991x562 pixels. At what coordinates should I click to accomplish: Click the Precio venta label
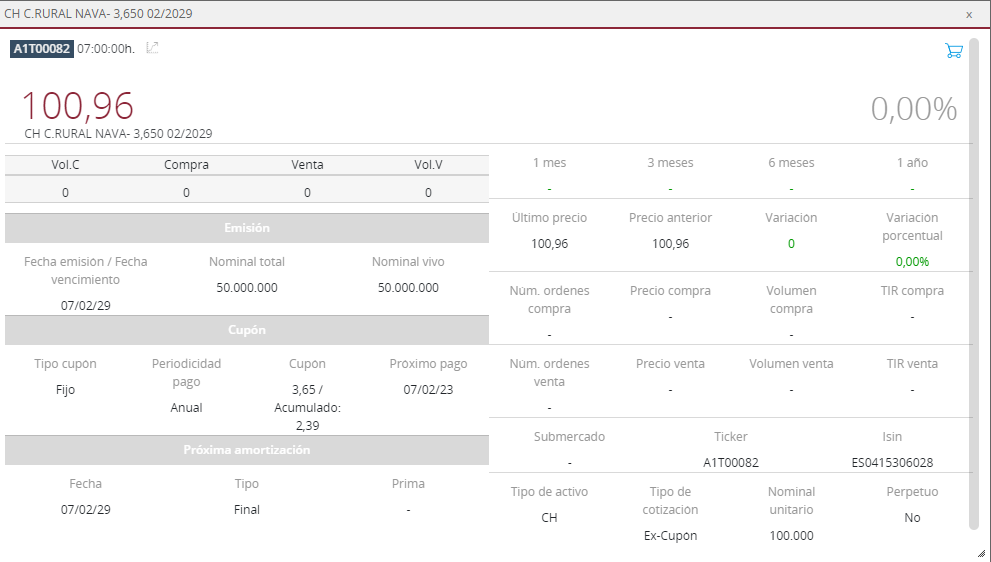tap(670, 364)
